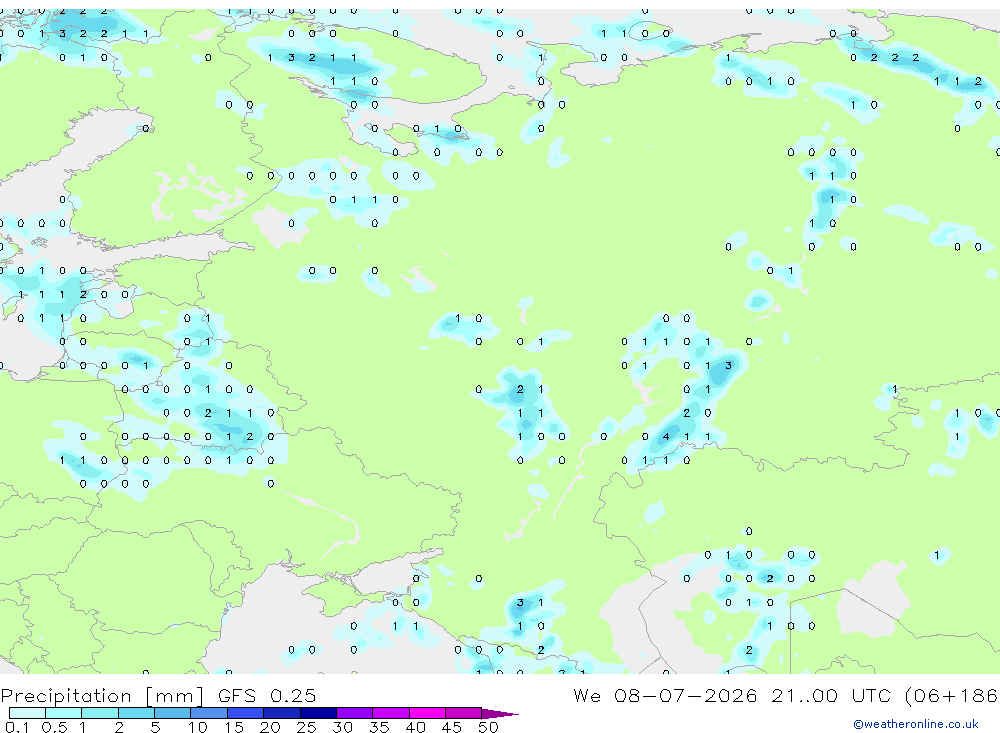Click the weatheronline.co.uk copyright link
The width and height of the screenshot is (1000, 733).
[915, 724]
